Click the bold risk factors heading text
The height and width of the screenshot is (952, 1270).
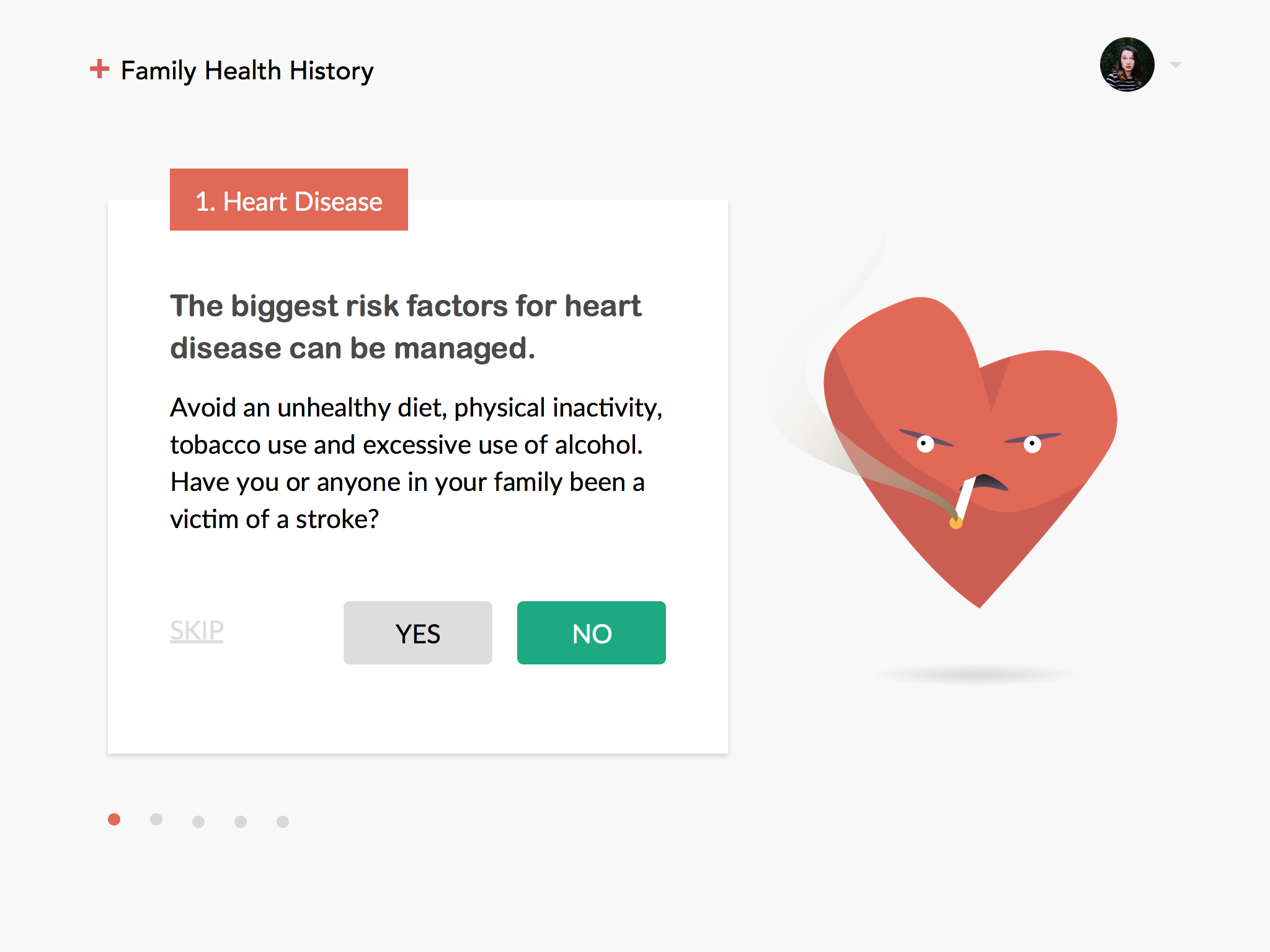pyautogui.click(x=406, y=327)
